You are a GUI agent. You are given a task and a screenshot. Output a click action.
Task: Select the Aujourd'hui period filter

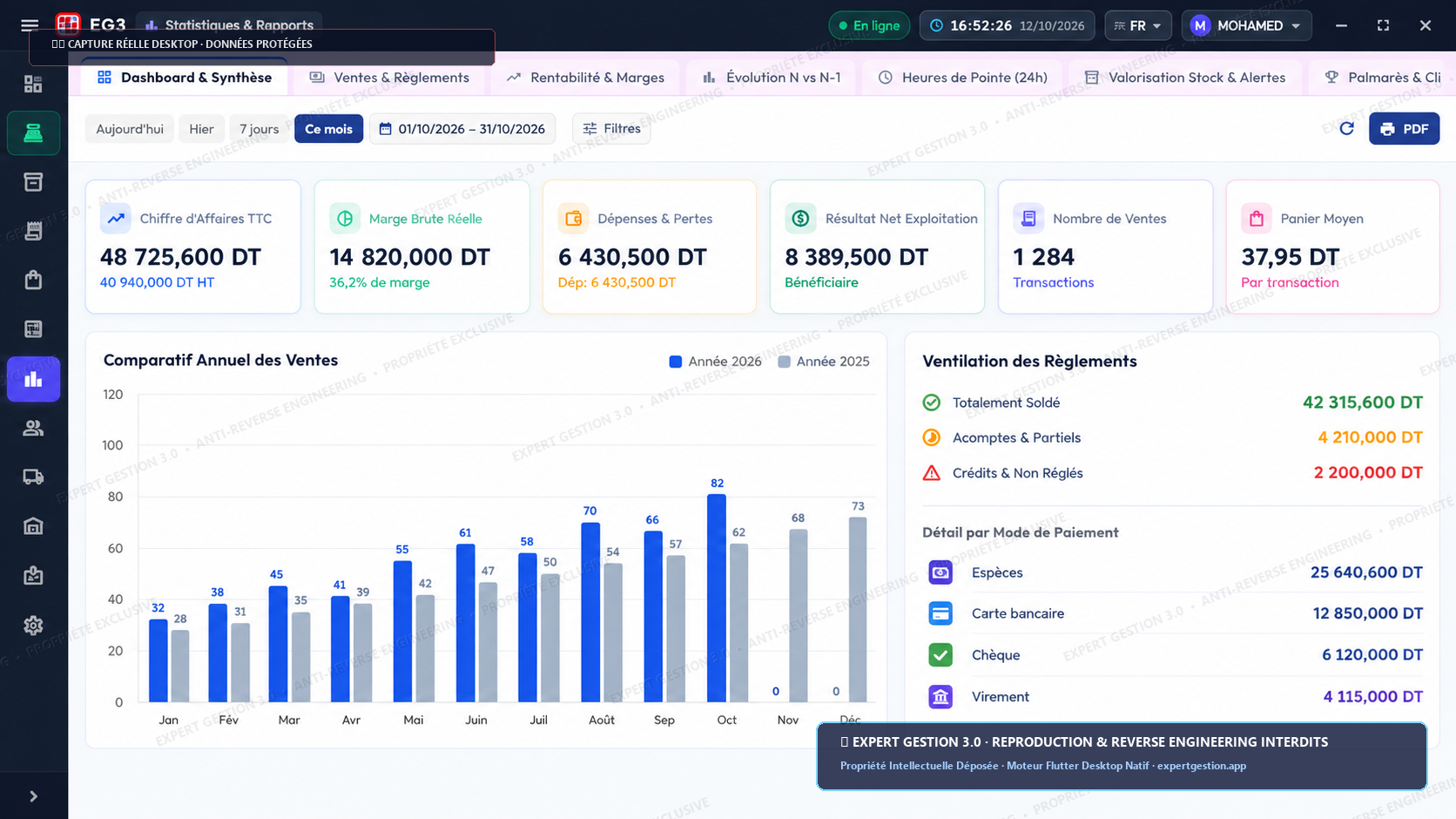pos(130,129)
